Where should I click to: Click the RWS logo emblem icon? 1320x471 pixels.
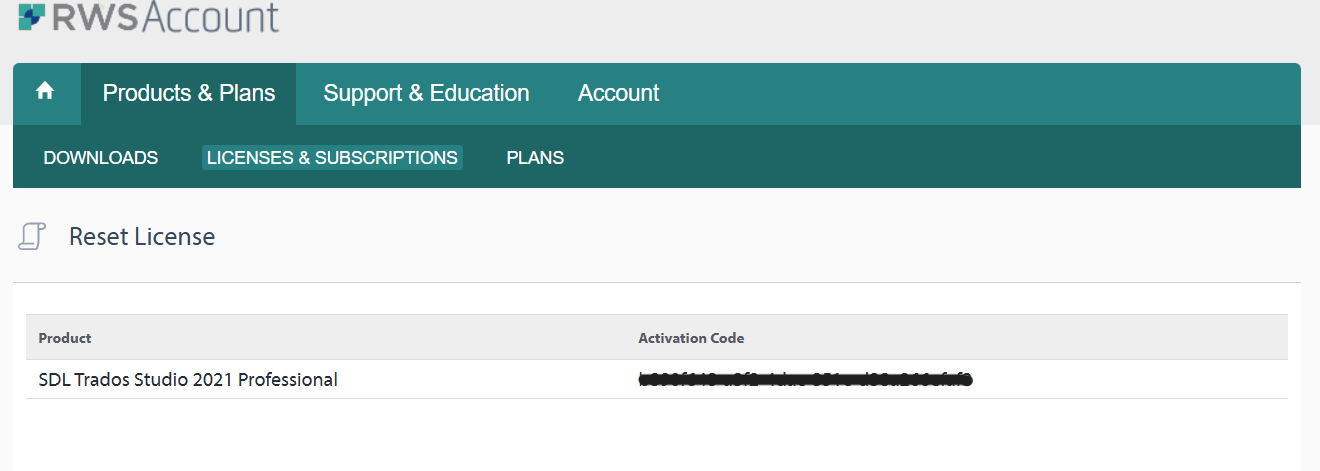click(x=31, y=15)
